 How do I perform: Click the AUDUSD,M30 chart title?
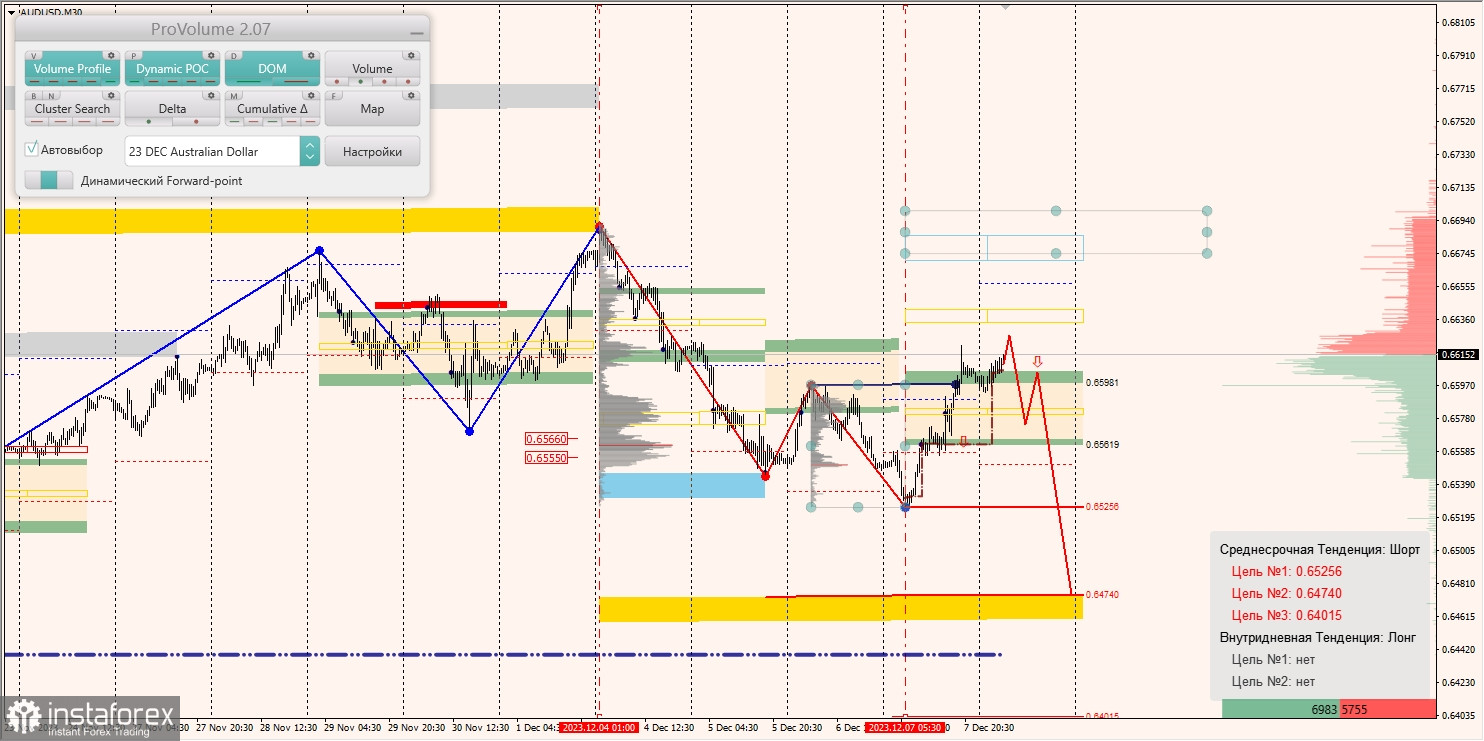coord(51,13)
